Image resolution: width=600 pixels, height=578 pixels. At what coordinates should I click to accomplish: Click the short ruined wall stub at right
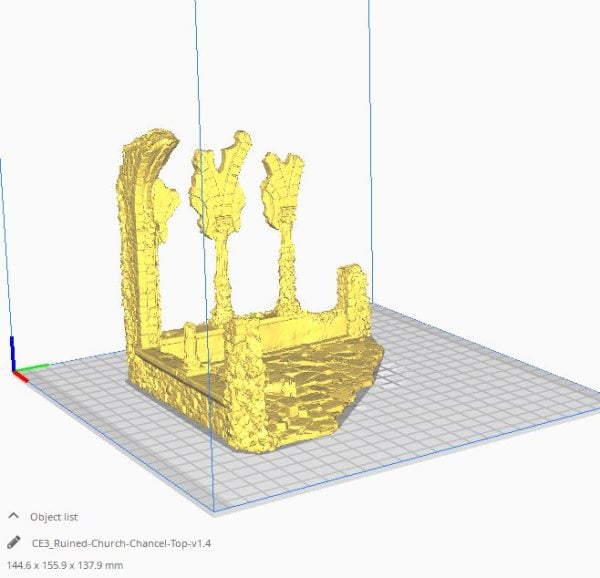click(352, 293)
